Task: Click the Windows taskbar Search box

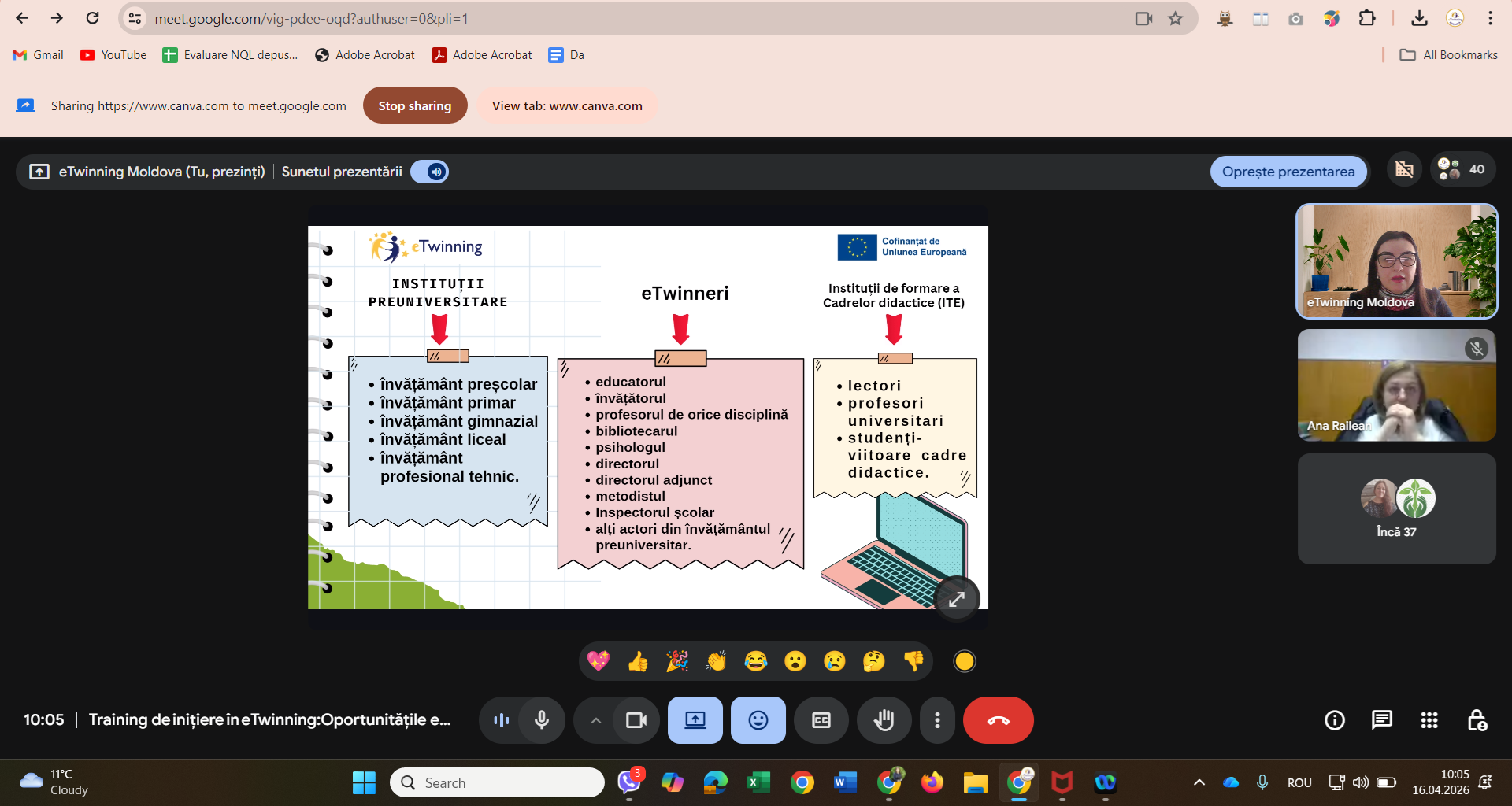Action: point(497,782)
